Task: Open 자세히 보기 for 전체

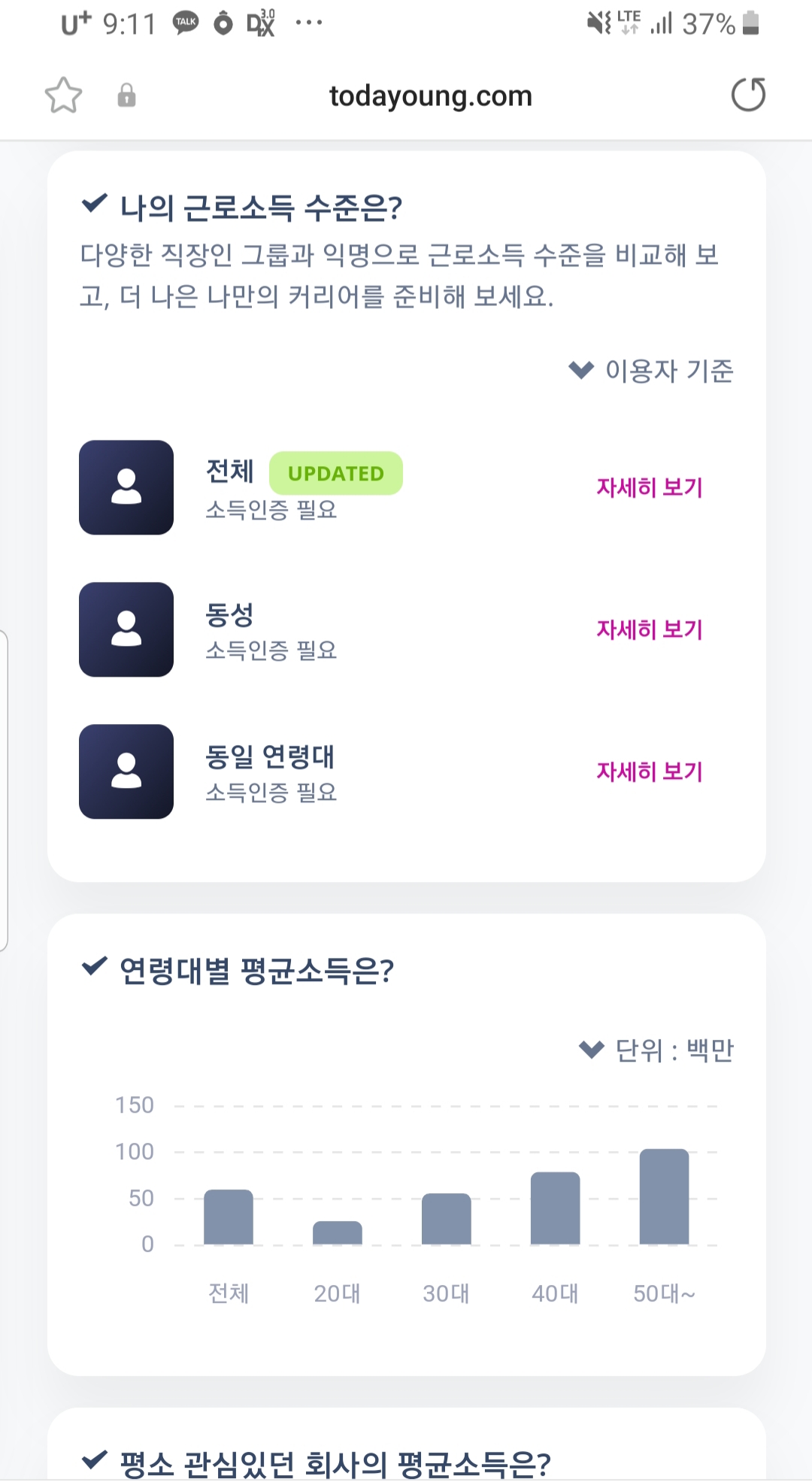Action: tap(650, 487)
